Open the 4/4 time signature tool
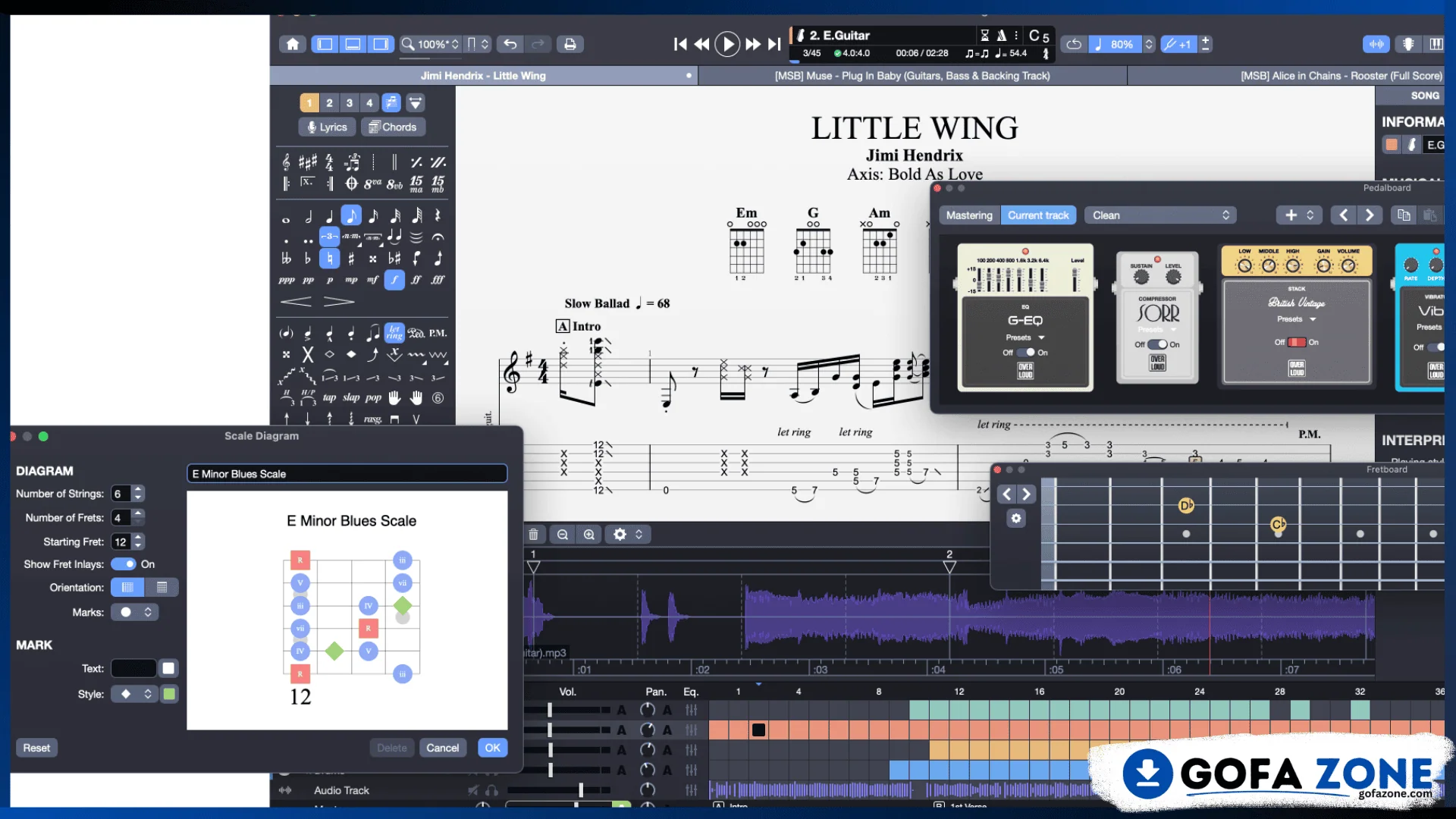This screenshot has width=1456, height=819. pos(329,162)
